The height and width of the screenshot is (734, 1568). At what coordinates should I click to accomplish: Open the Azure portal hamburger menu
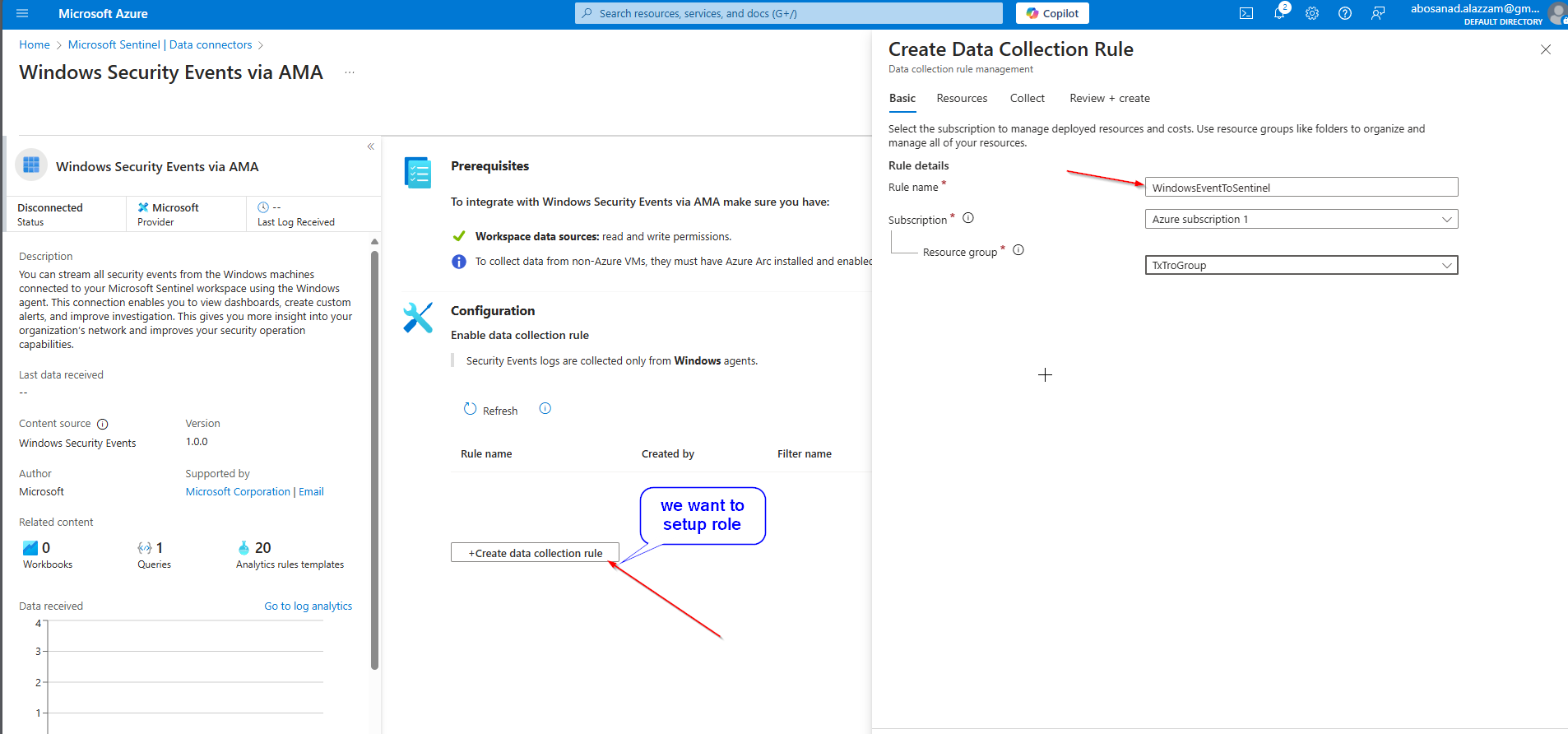point(22,13)
